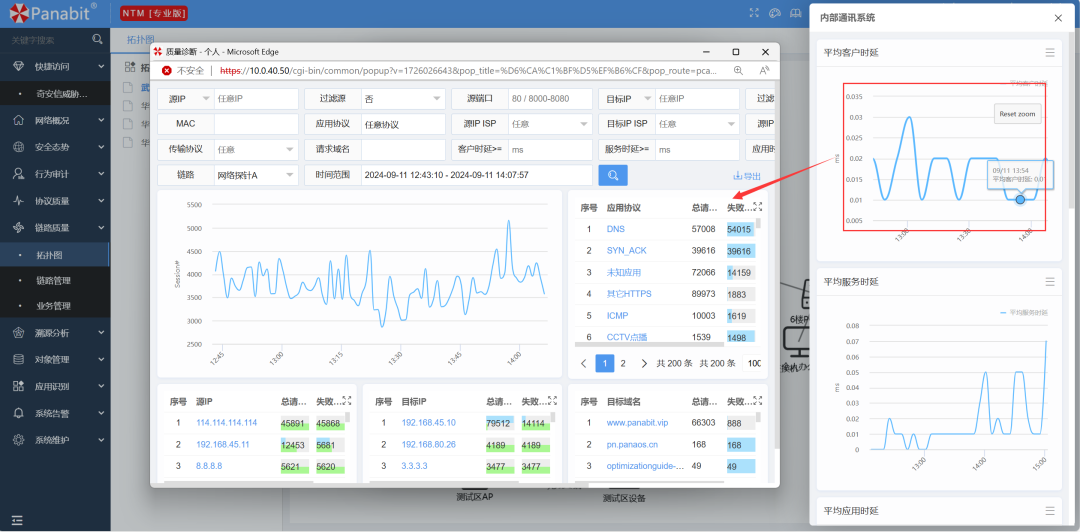Open the 链路 dropdown showing 网络探针A
1080x532 pixels.
(256, 175)
